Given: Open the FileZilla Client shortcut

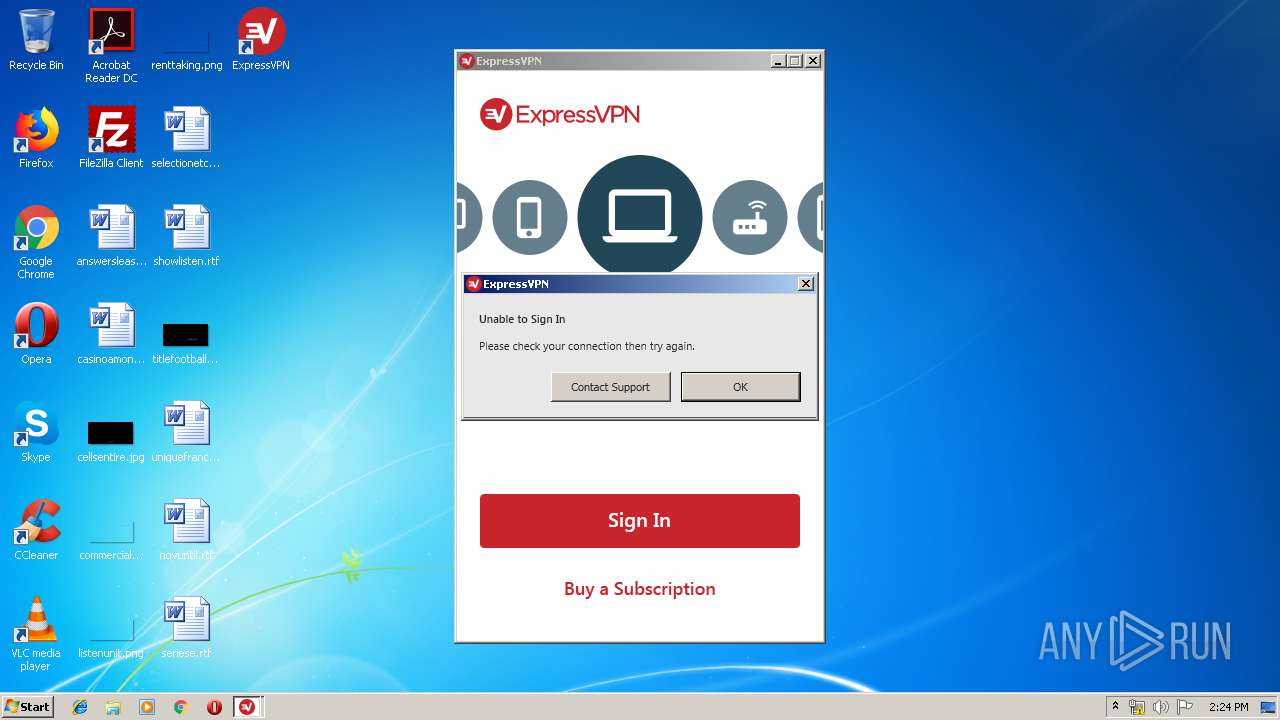Looking at the screenshot, I should (111, 138).
